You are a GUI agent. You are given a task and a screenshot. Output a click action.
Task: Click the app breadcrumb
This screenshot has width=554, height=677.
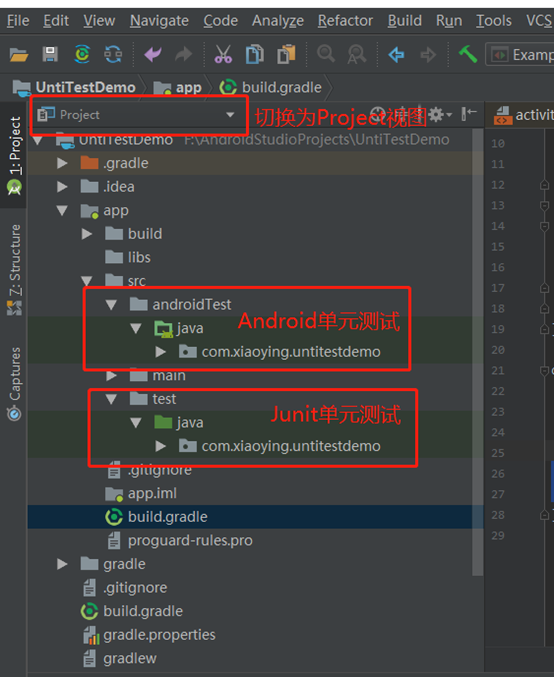coord(178,88)
